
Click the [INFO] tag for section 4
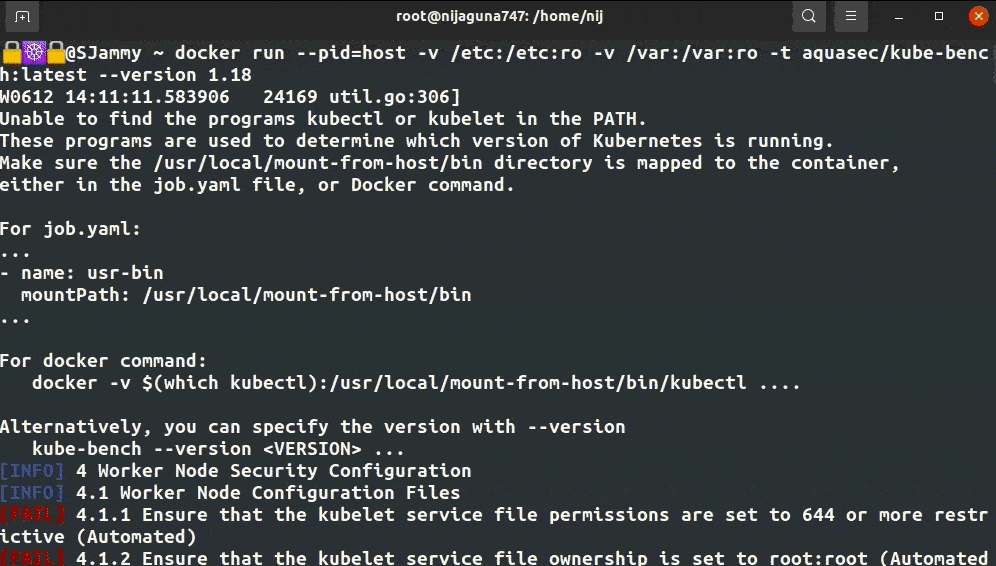click(x=33, y=471)
